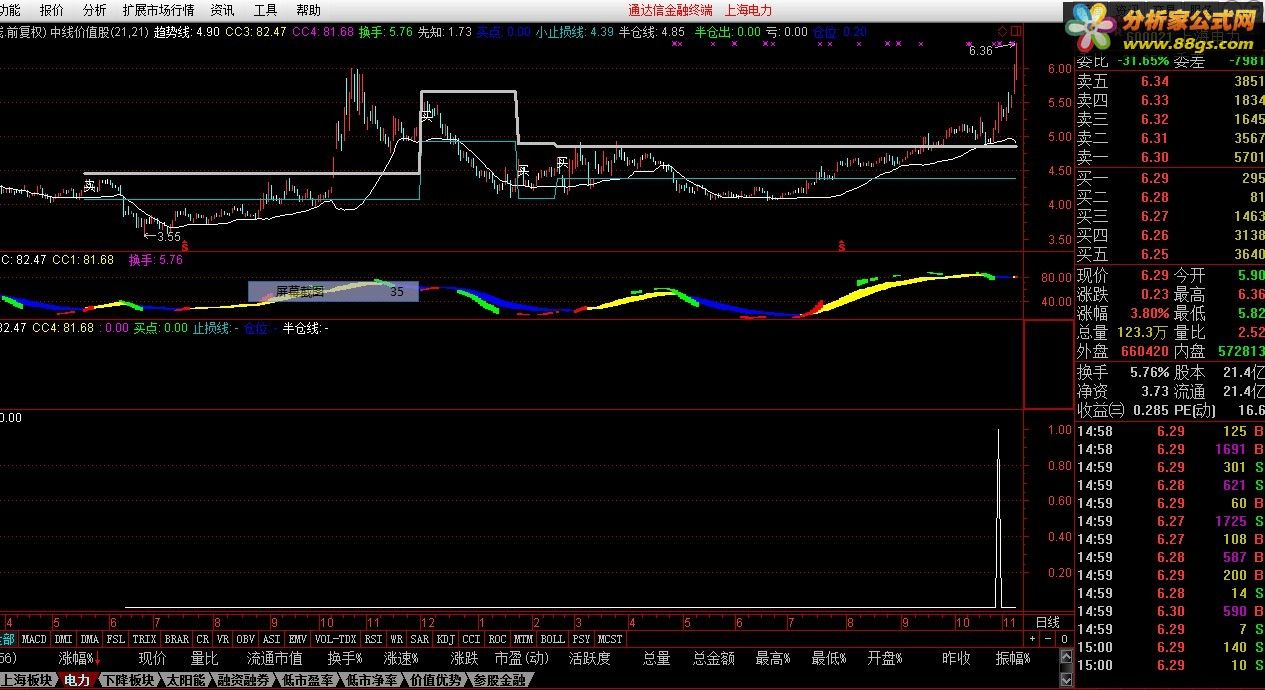Sort list by 量比 column header
Image resolution: width=1265 pixels, height=690 pixels.
pos(204,658)
